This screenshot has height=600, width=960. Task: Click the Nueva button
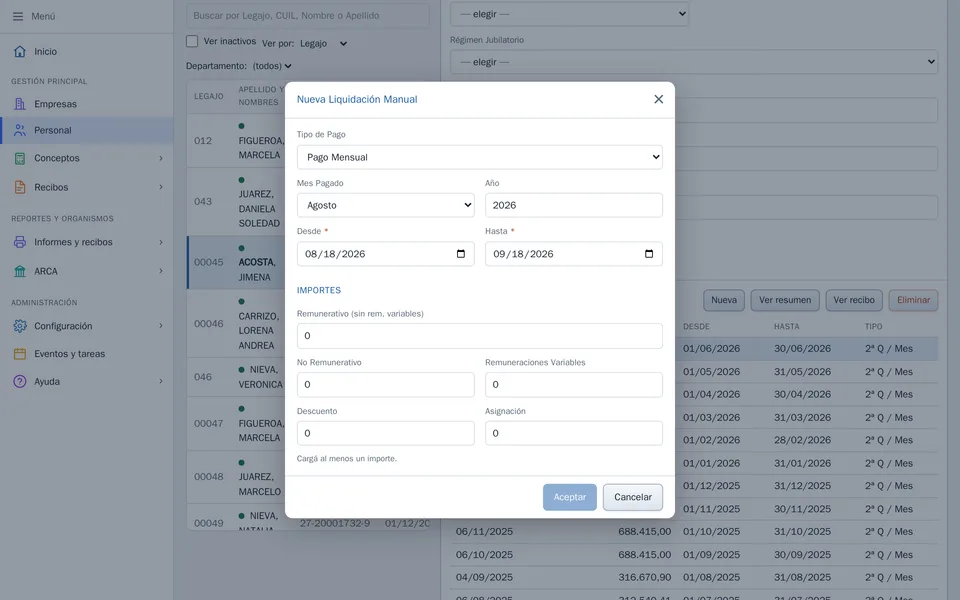click(x=724, y=300)
